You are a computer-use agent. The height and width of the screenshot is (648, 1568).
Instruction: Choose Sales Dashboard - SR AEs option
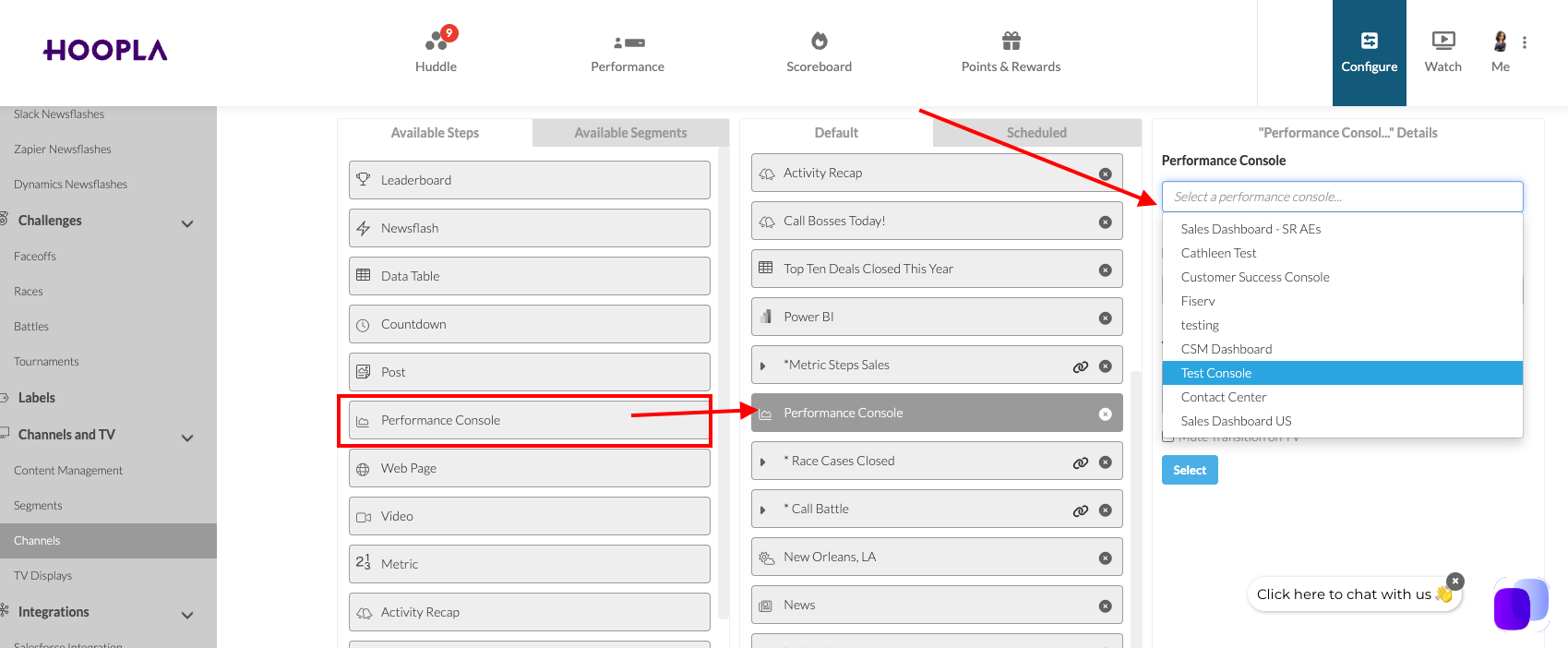click(1342, 229)
